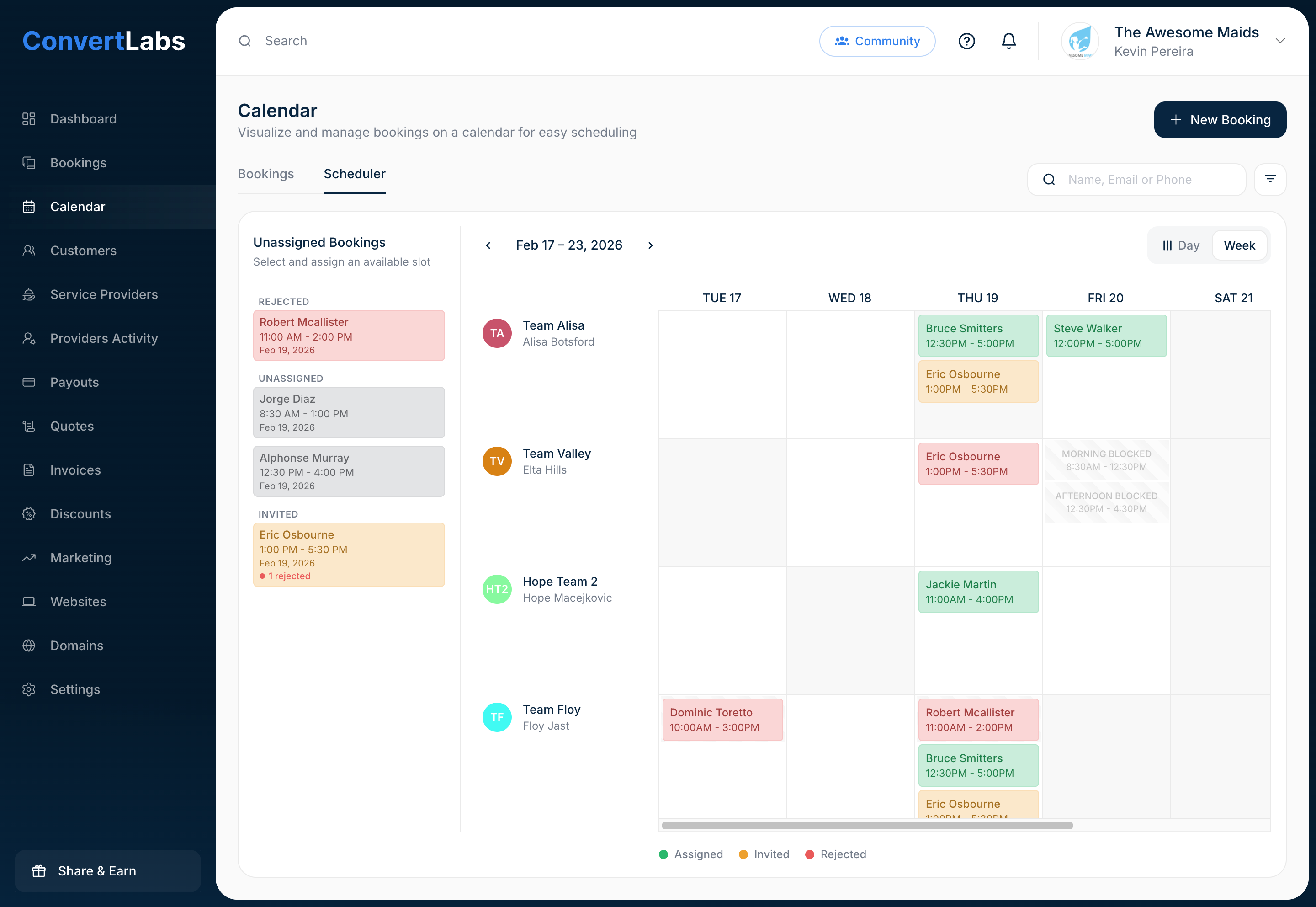This screenshot has width=1316, height=907.
Task: Click the Community button
Action: [876, 41]
